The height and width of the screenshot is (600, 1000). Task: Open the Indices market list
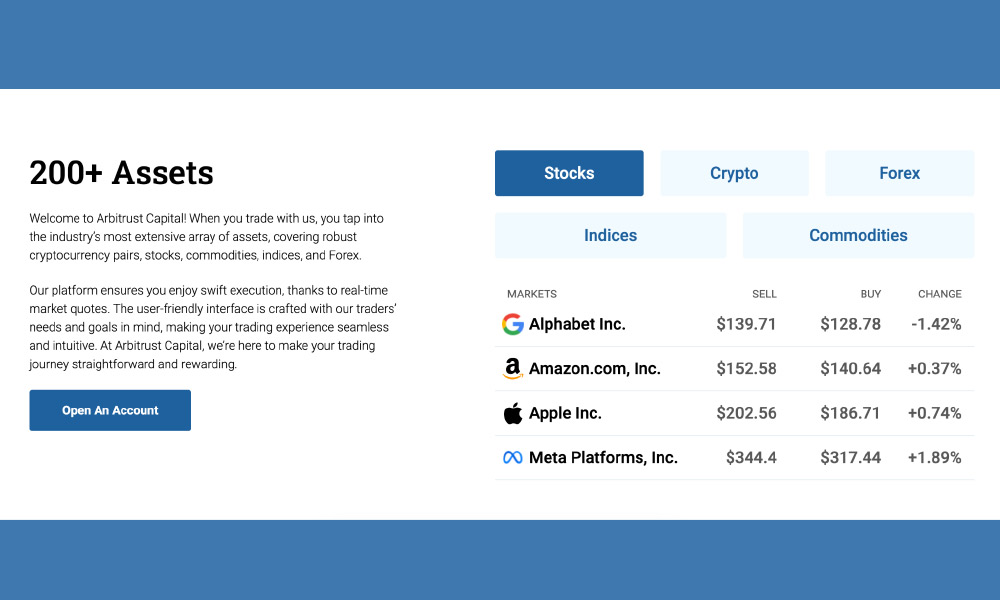point(610,235)
